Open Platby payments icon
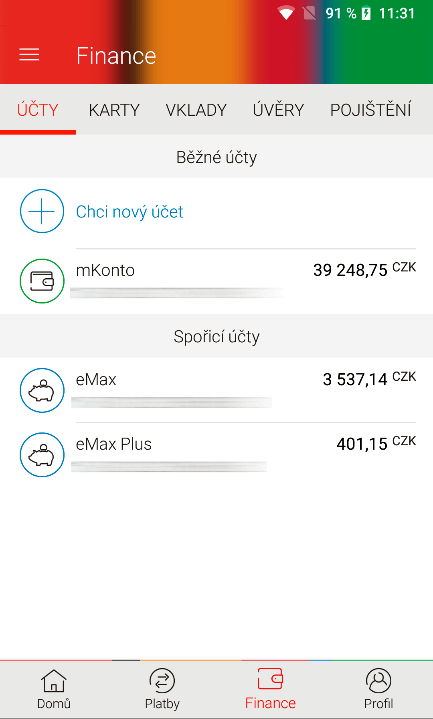433x719 pixels. click(x=162, y=680)
